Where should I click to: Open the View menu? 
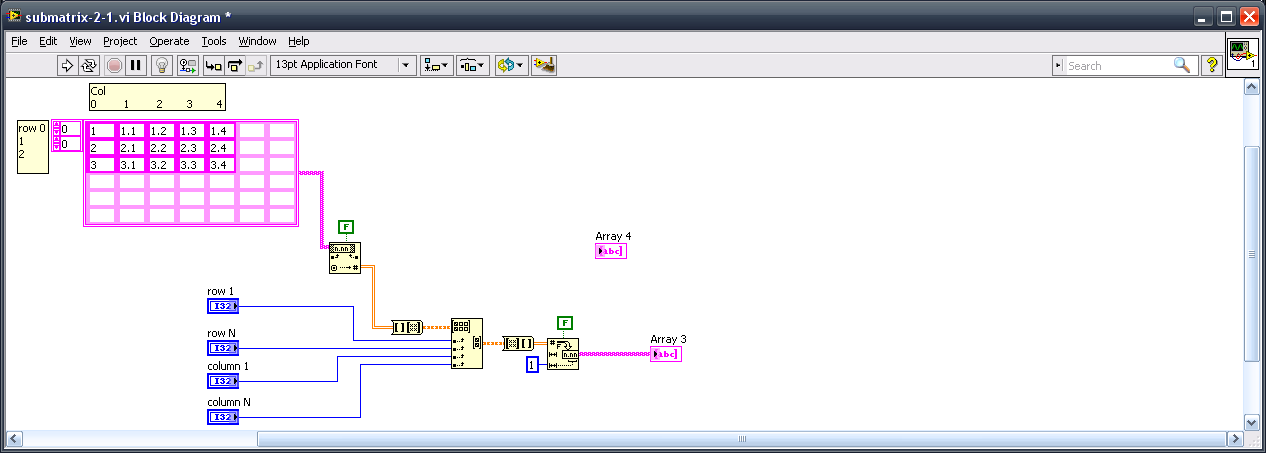coord(80,41)
